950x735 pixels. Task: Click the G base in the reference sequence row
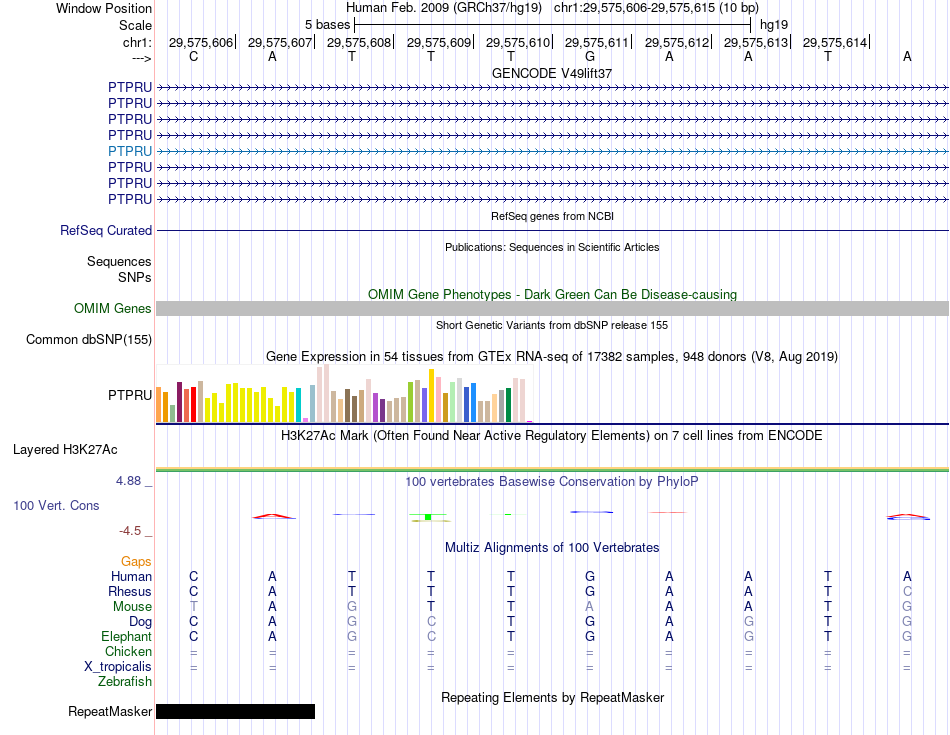[590, 56]
